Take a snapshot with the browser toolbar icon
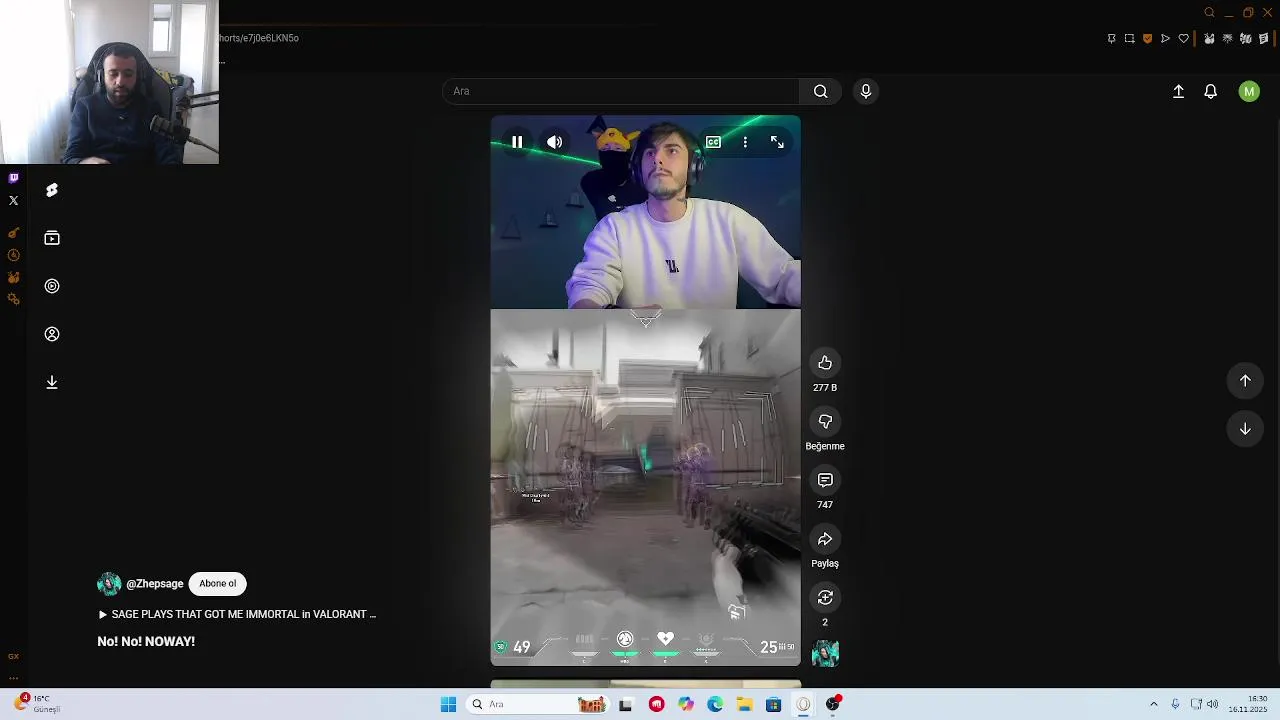The image size is (1280, 720). [1129, 38]
